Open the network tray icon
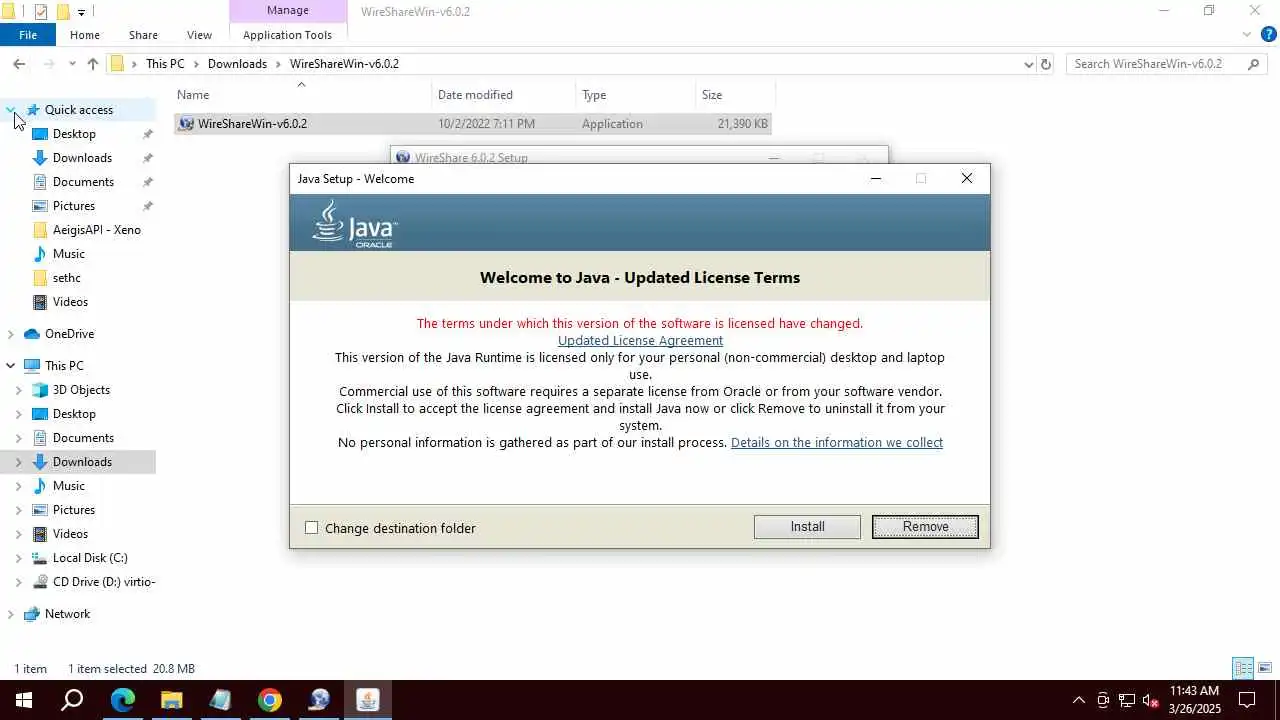The image size is (1280, 720). click(1127, 700)
